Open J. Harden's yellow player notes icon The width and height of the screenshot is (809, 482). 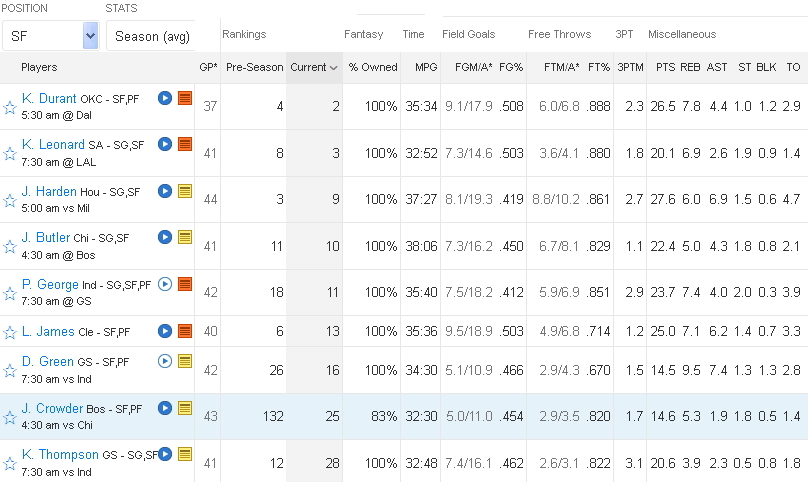[x=184, y=191]
